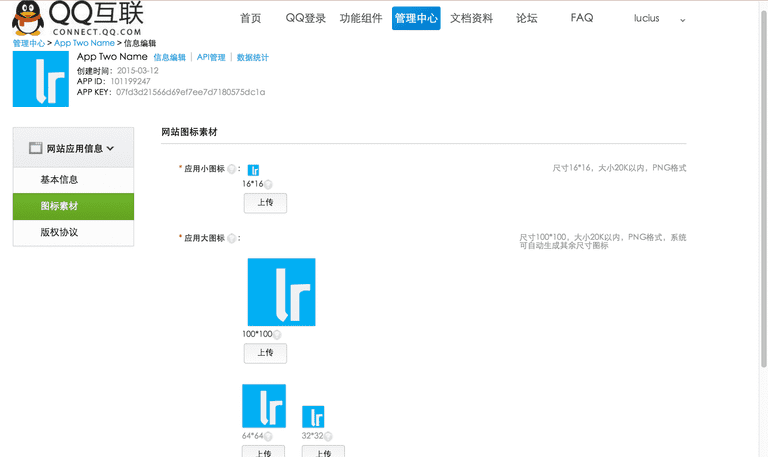
Task: Click 上传 button under the 100*100 icon
Action: click(x=265, y=353)
